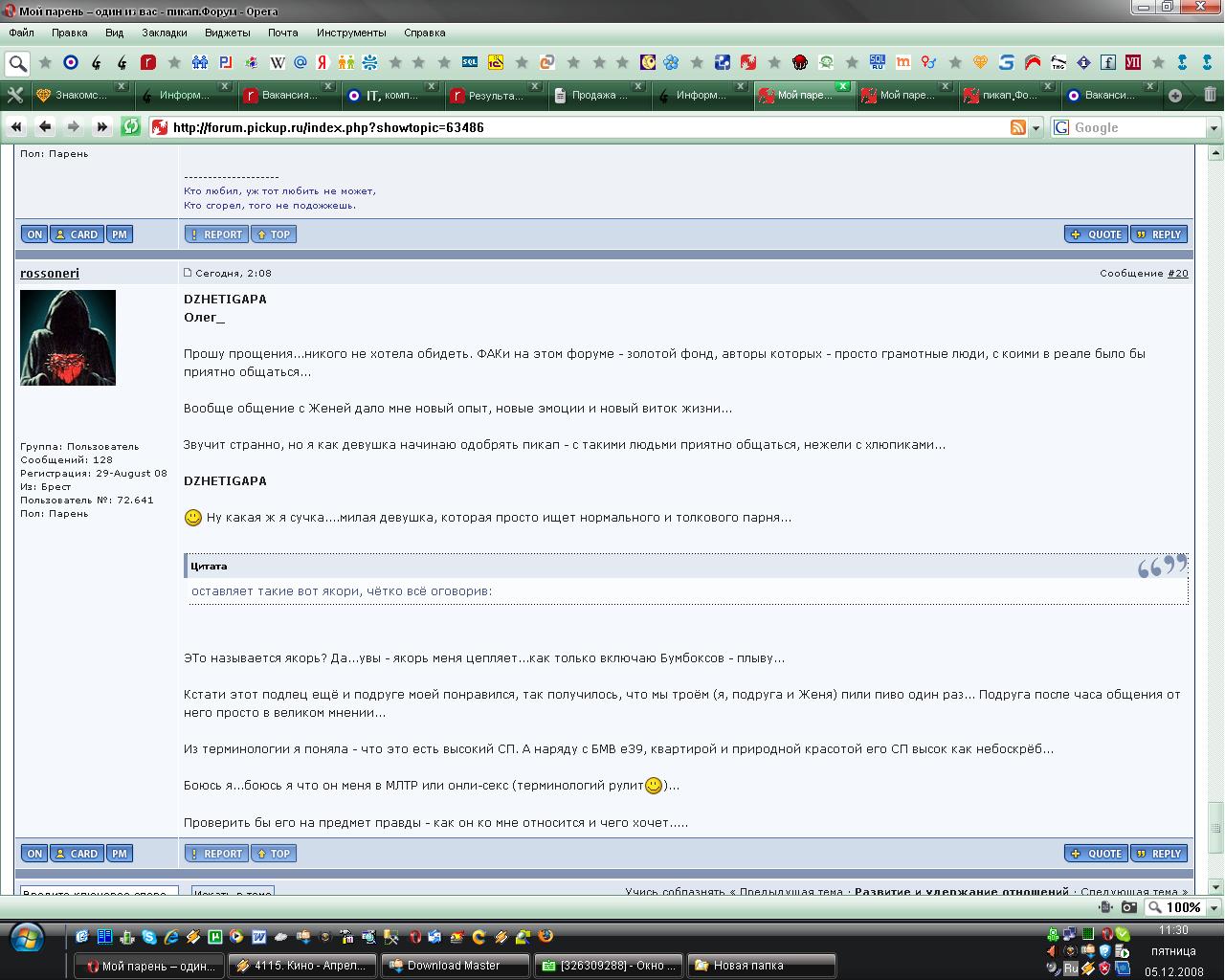This screenshot has width=1225, height=980.
Task: Open the panels toggle icon left of tabs
Action: (15, 95)
